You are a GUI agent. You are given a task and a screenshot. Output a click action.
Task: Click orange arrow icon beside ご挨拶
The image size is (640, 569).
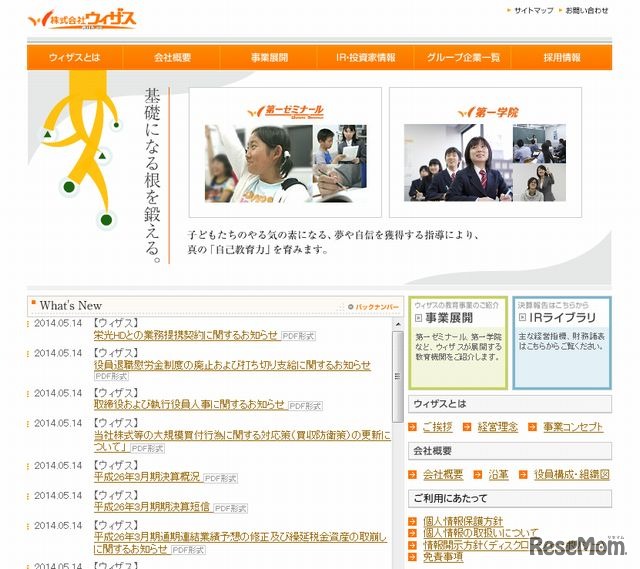pos(413,427)
